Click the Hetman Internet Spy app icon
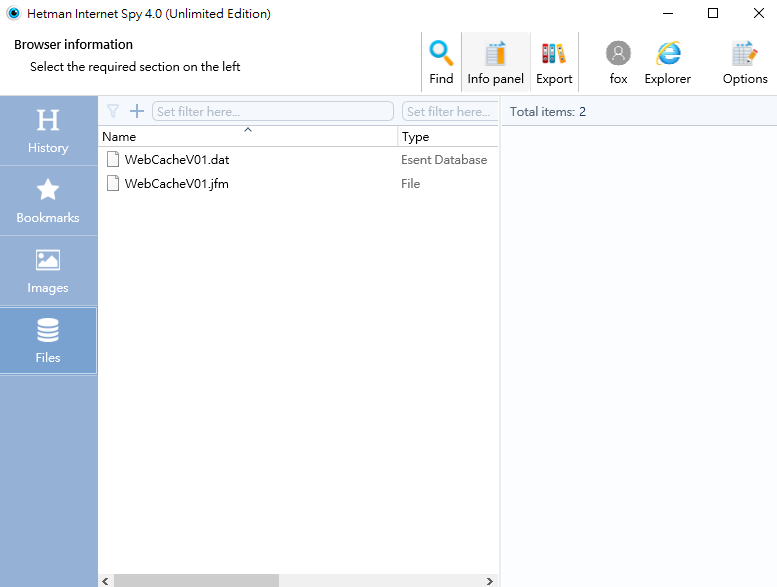Image resolution: width=777 pixels, height=587 pixels. [14, 13]
